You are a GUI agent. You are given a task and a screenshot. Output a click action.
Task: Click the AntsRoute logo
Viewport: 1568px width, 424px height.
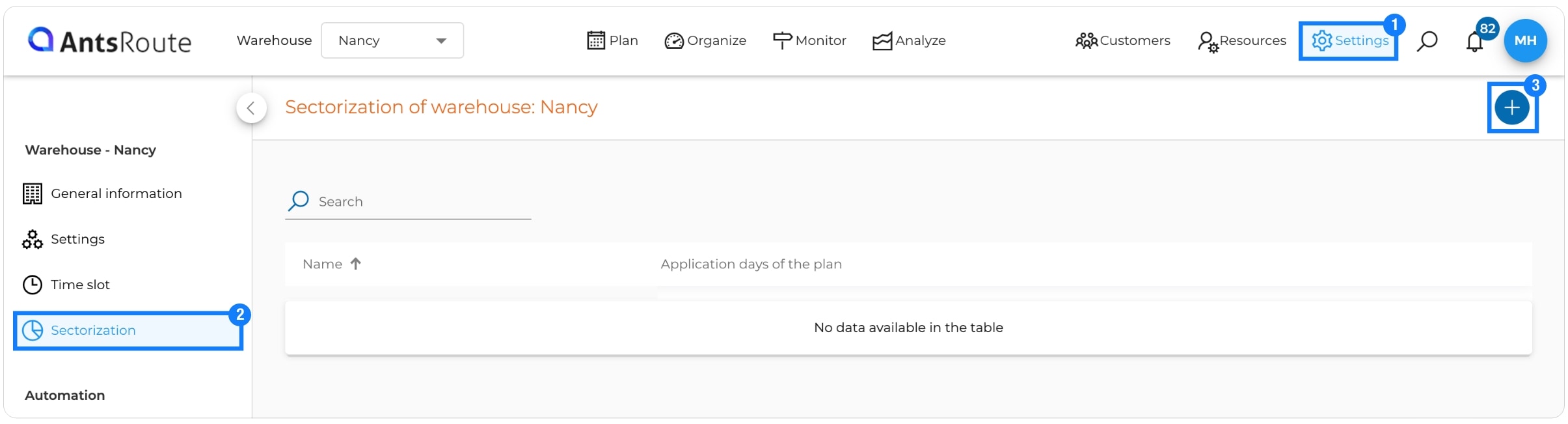109,41
